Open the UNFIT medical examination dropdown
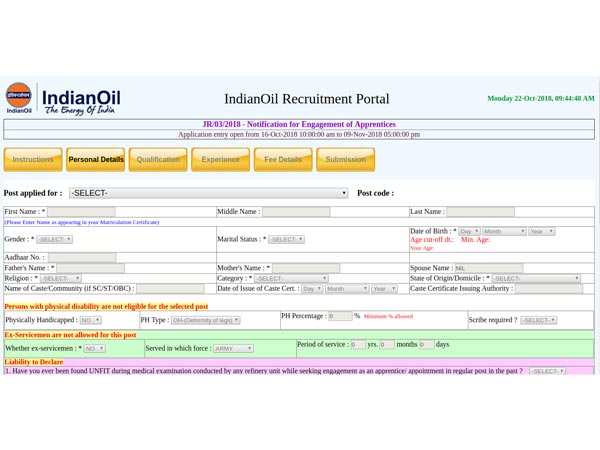The image size is (600, 450). [547, 371]
